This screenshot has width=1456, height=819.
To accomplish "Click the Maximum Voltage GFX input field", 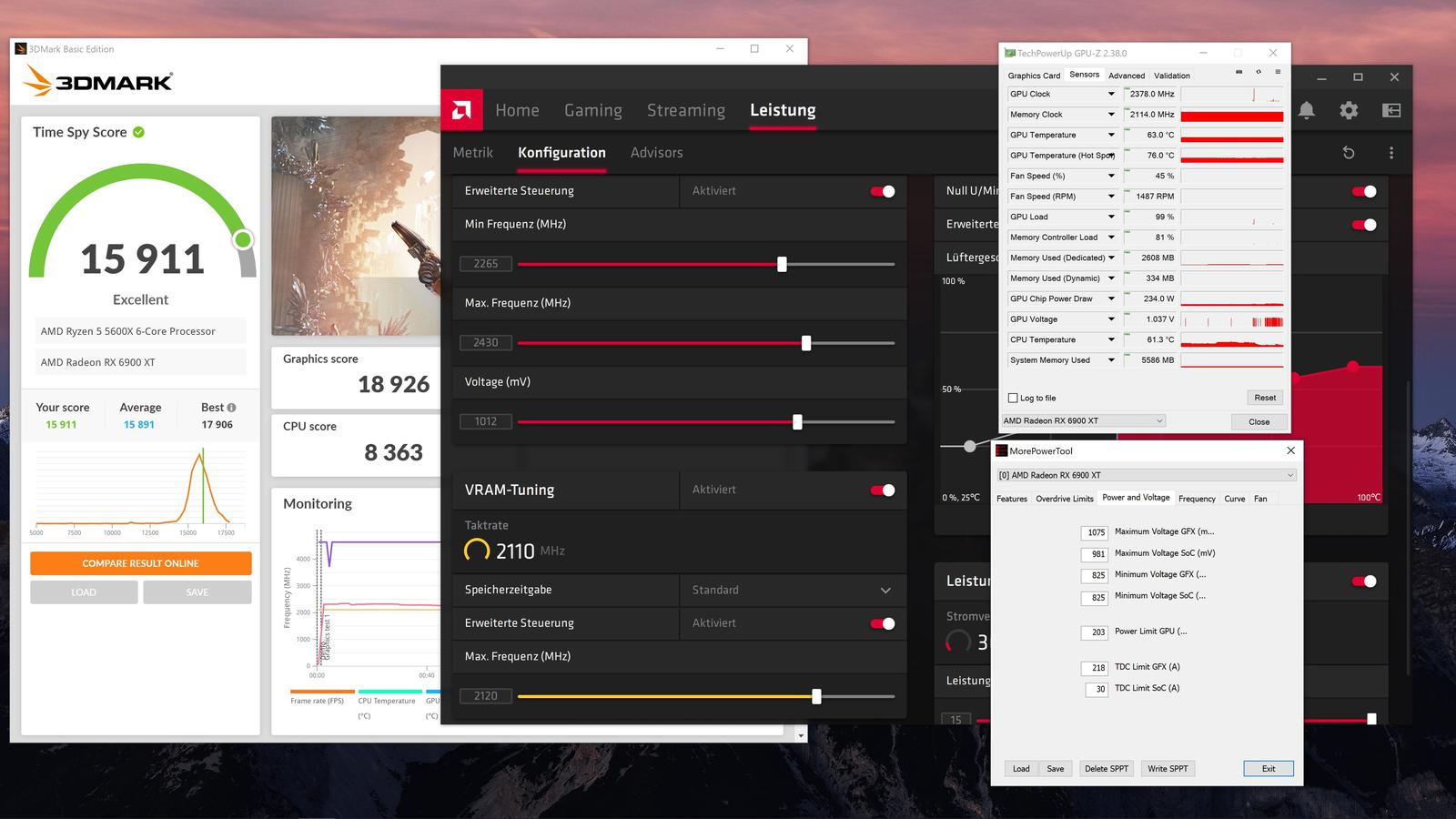I will click(1095, 532).
